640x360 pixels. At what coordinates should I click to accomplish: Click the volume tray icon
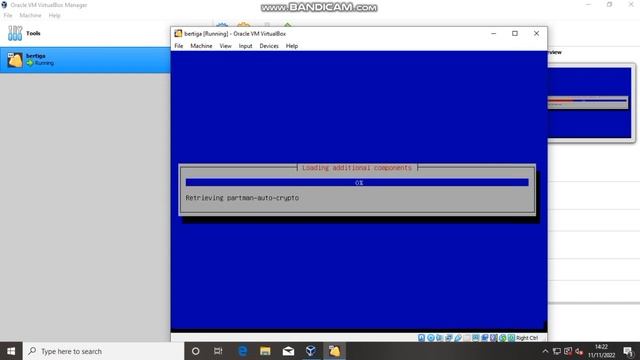(x=579, y=351)
